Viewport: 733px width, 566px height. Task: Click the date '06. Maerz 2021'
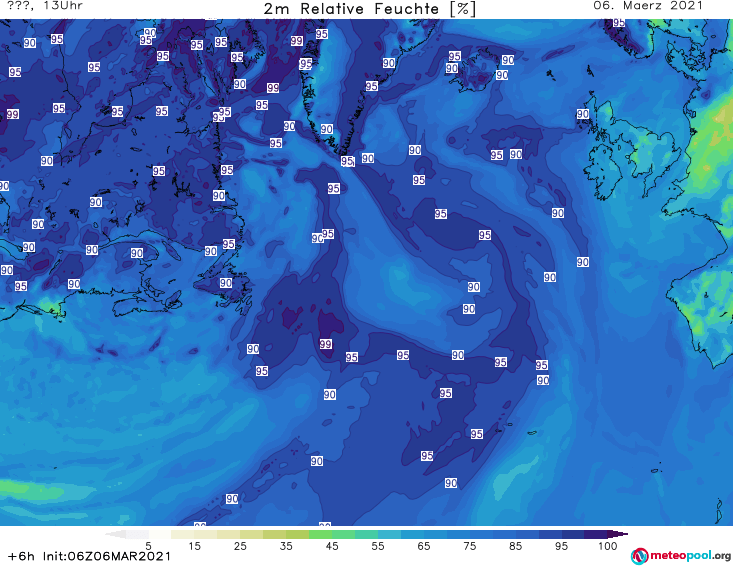click(x=648, y=6)
